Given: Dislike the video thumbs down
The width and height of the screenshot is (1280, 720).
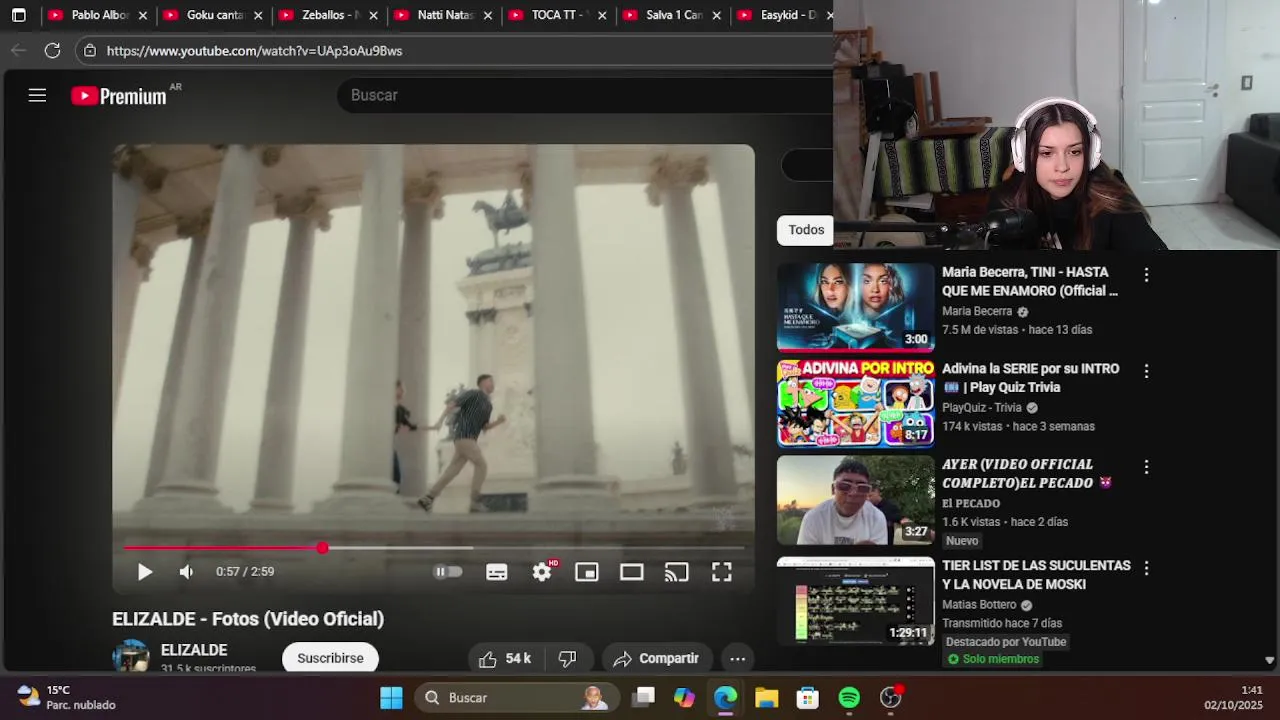Looking at the screenshot, I should (x=567, y=658).
